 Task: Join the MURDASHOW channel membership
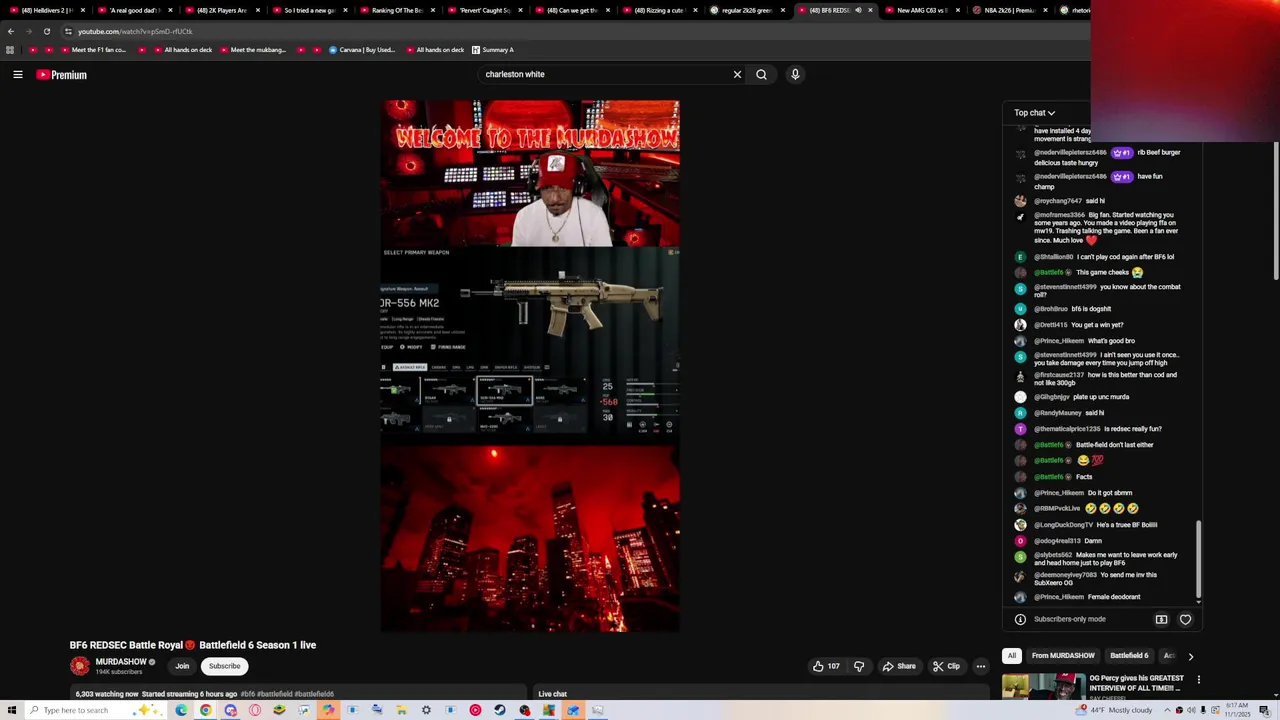coord(182,666)
